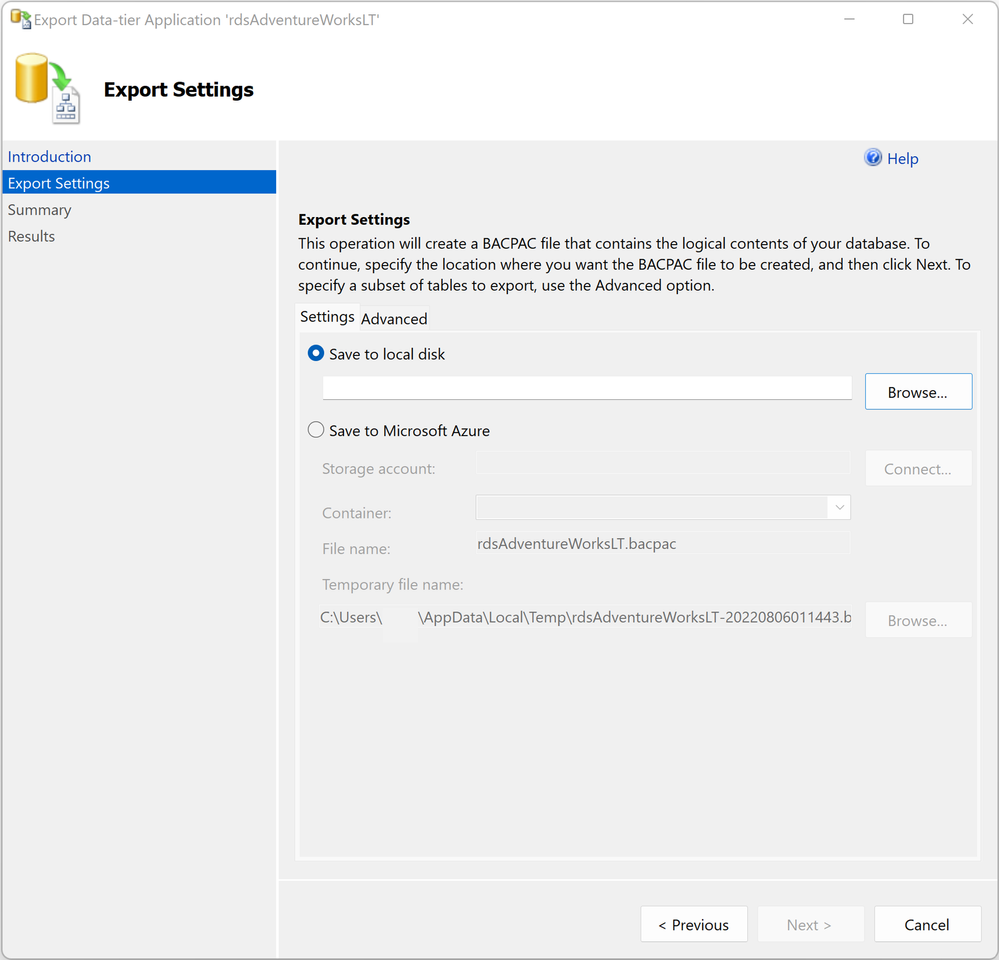Click the Connect button for storage account
999x960 pixels.
coord(918,469)
